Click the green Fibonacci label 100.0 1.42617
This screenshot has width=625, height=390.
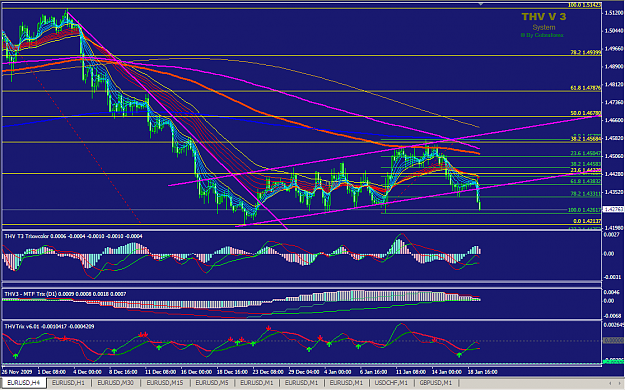584,210
